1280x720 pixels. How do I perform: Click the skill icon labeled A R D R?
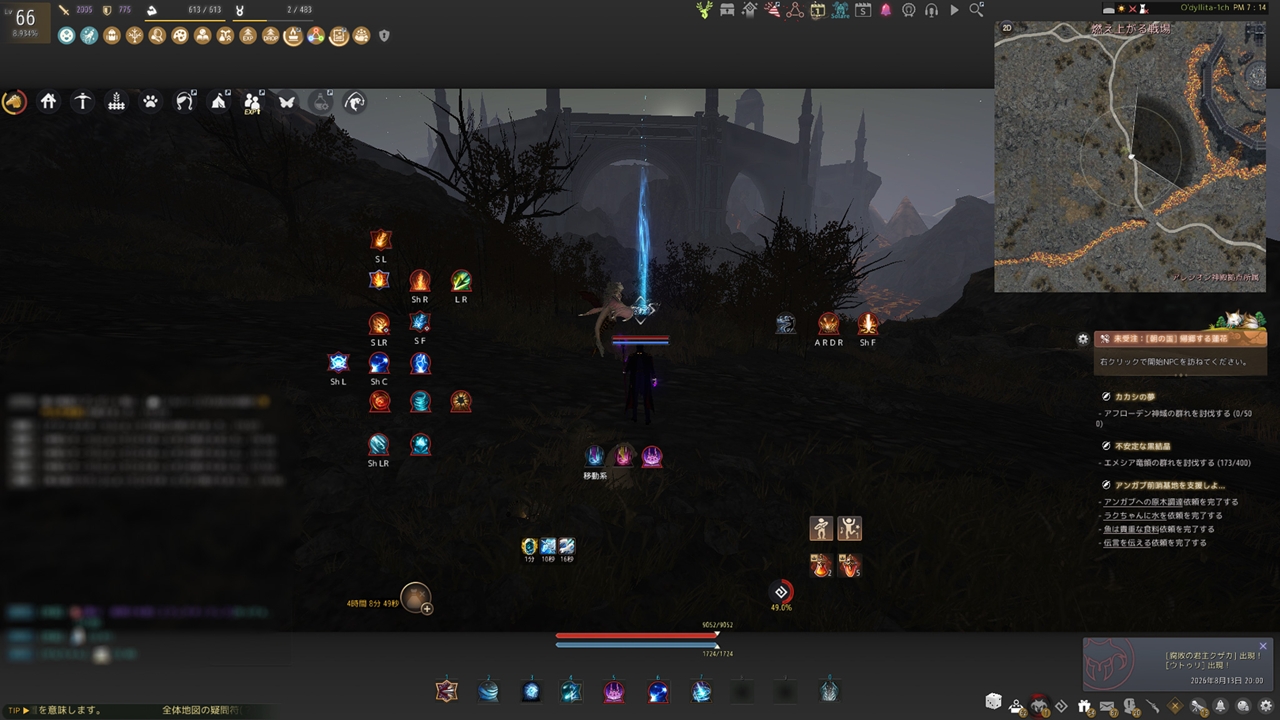(828, 324)
